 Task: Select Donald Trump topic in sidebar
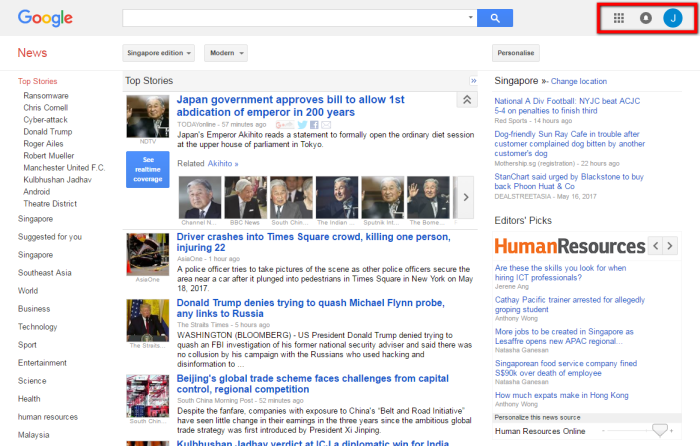tap(48, 132)
